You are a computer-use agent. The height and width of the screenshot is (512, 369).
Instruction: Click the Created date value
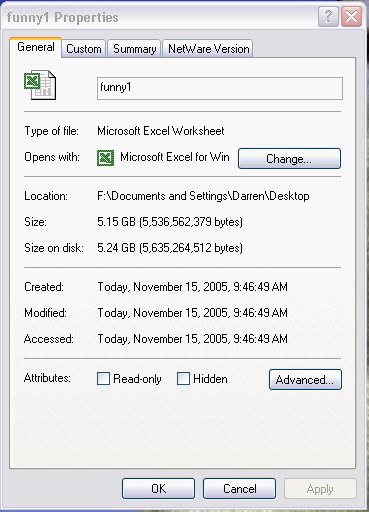coord(192,287)
